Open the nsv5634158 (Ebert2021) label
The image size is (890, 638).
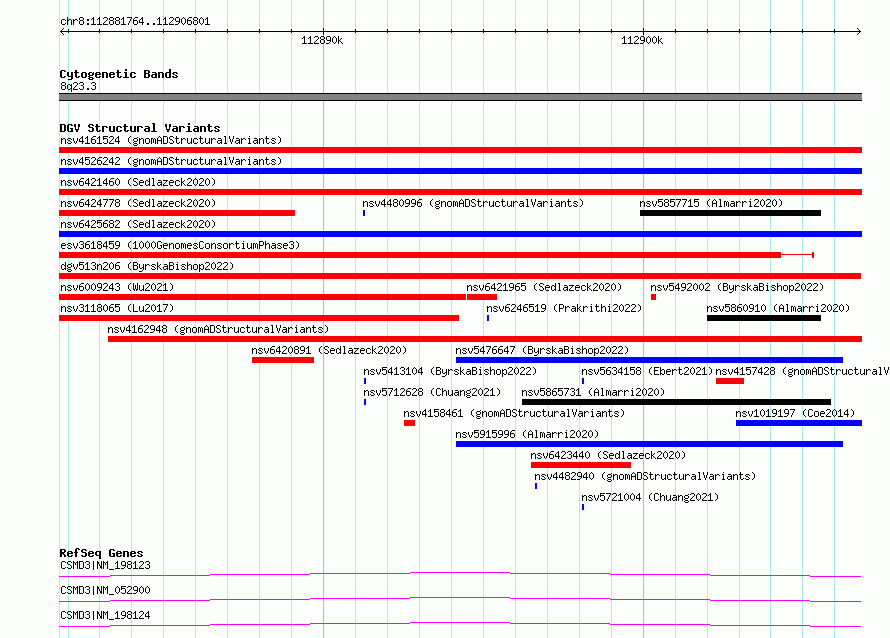(x=647, y=371)
